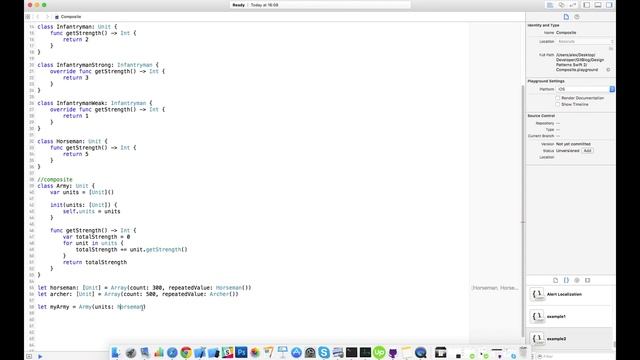Viewport: 640px width, 360px height.
Task: Enable the Show Timeline checkbox
Action: tap(558, 104)
